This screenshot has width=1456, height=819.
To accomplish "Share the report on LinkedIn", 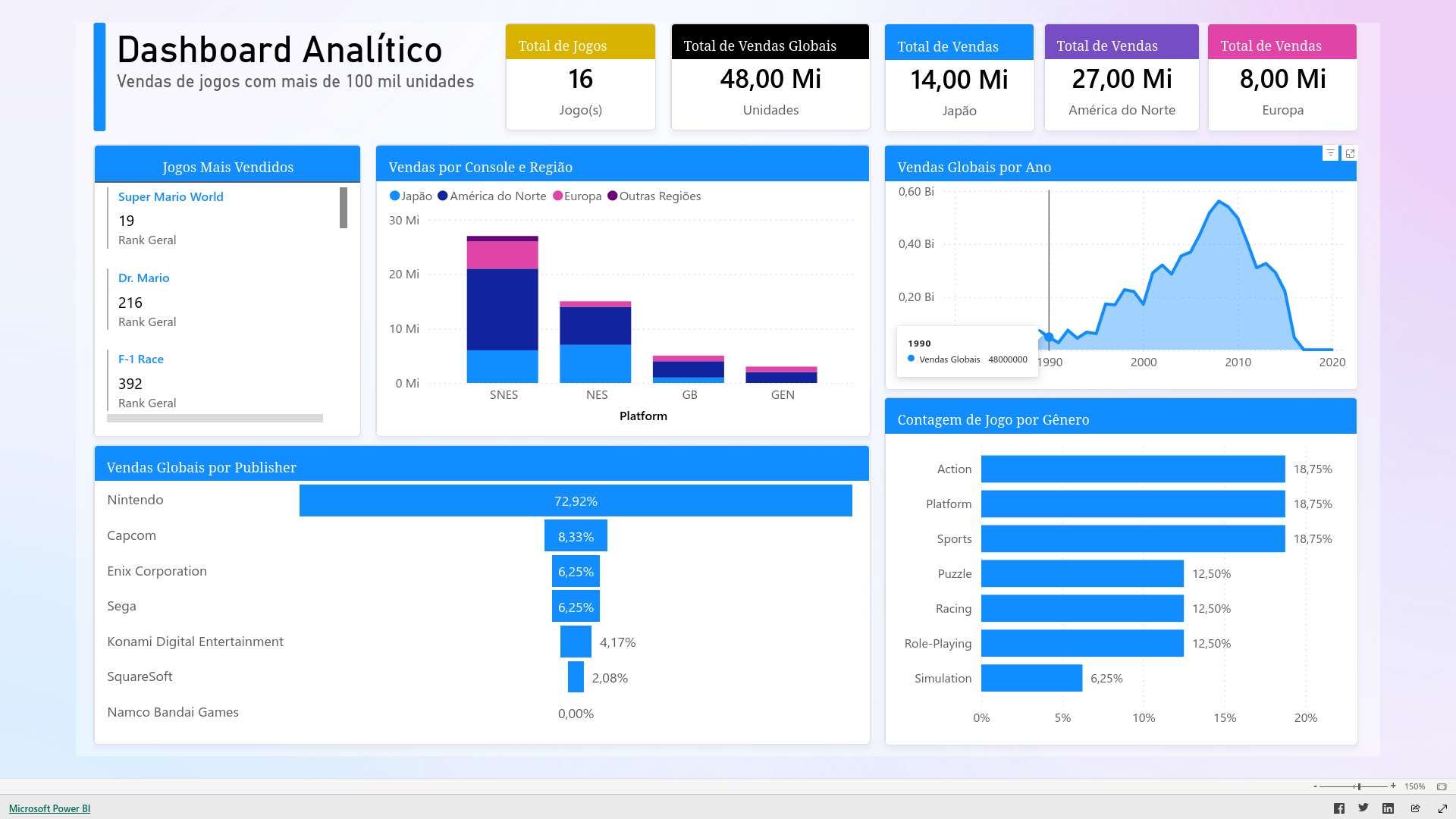I will pos(1388,808).
